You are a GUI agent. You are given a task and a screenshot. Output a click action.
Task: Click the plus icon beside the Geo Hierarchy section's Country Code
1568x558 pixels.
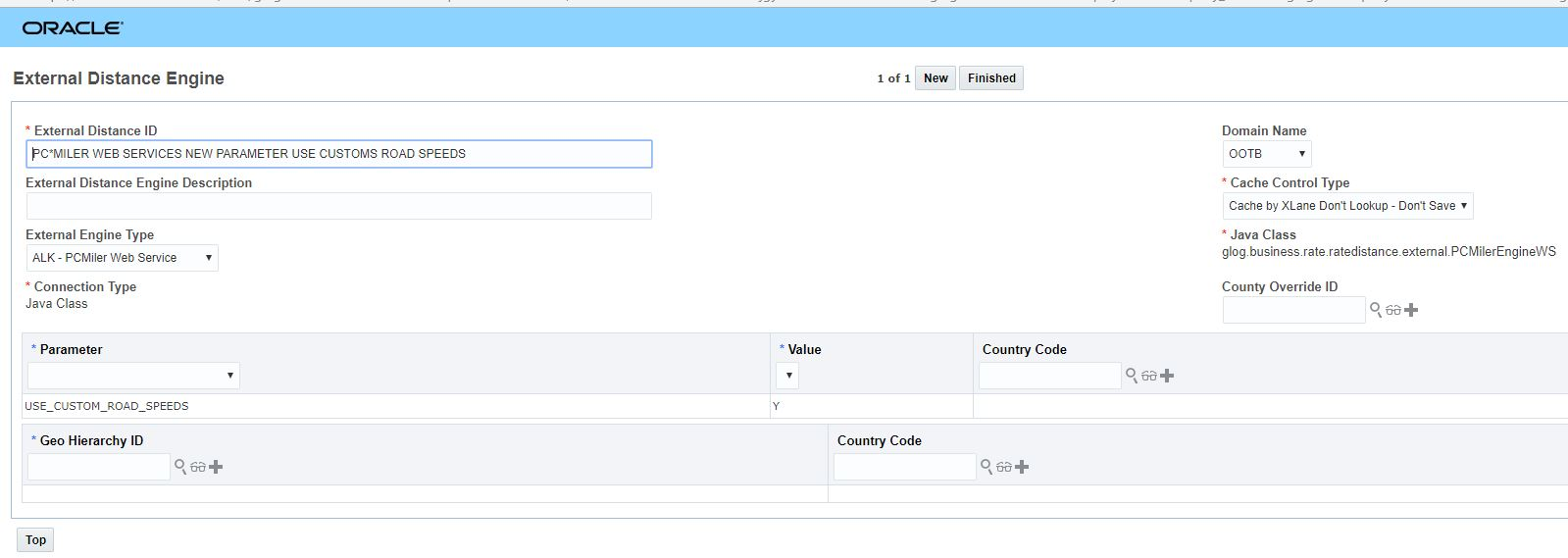coord(1022,467)
